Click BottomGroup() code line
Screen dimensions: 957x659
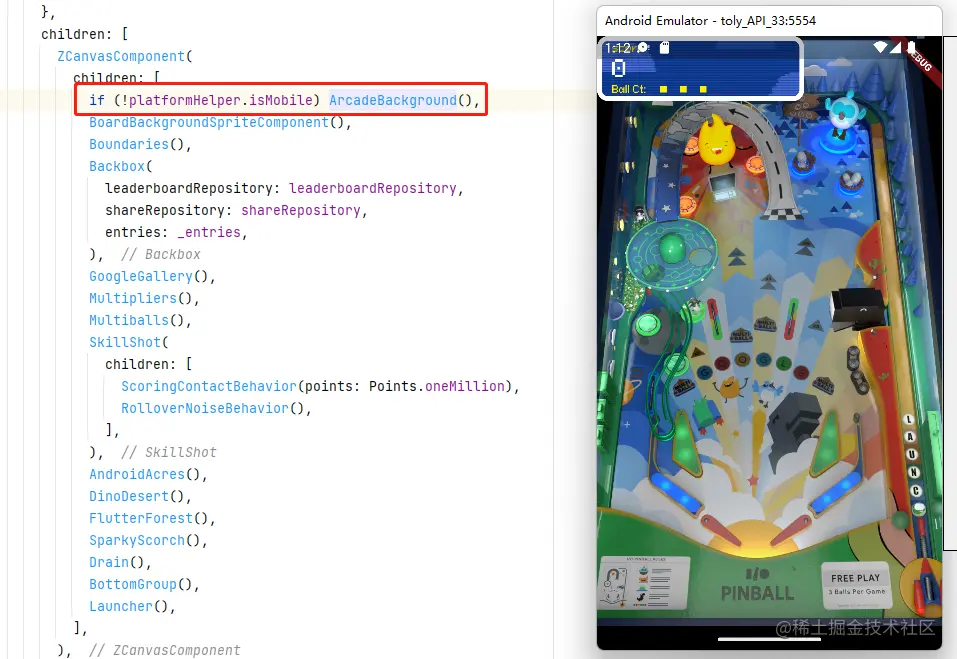[144, 584]
